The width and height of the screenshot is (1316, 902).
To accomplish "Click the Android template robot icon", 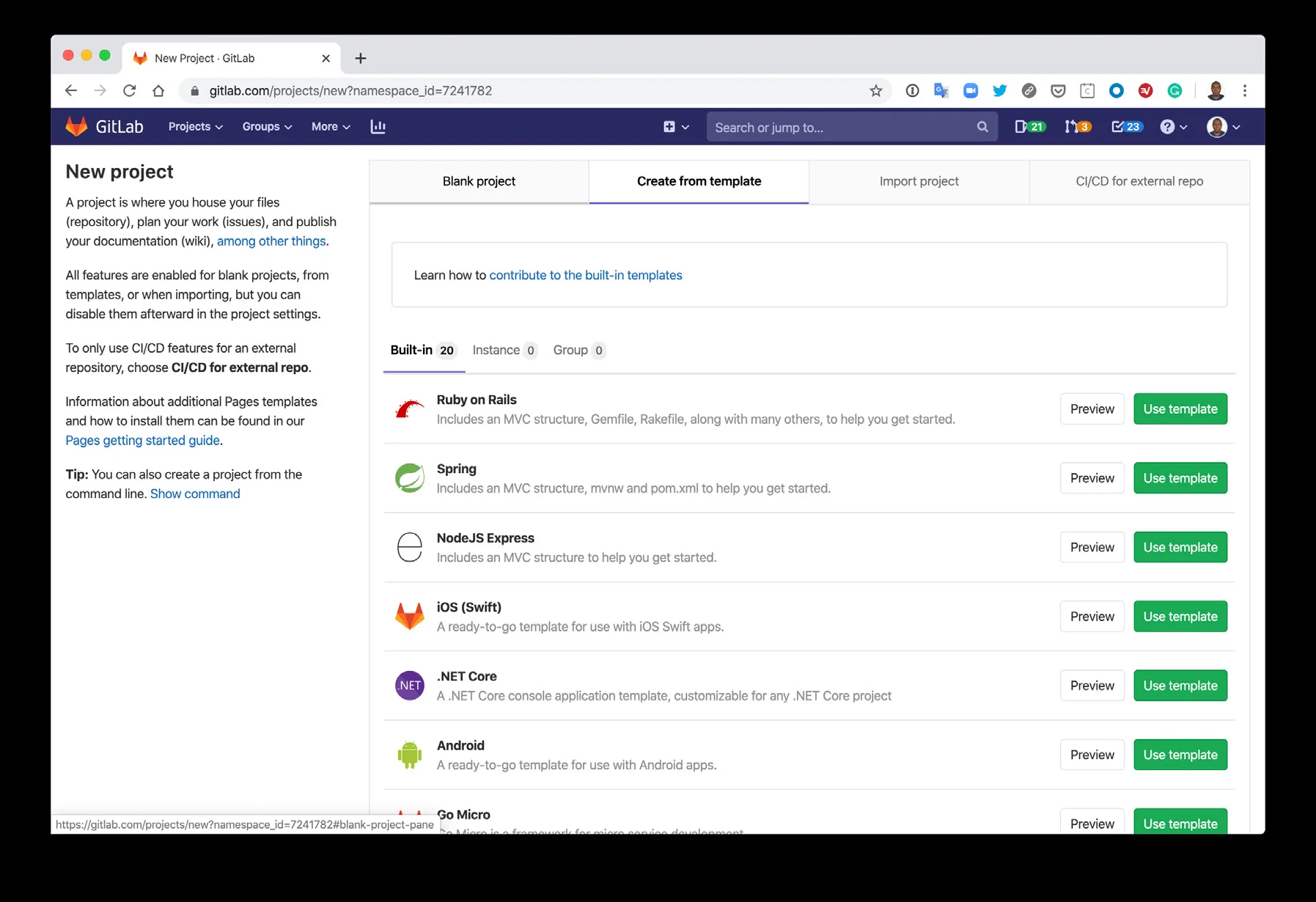I will point(409,755).
